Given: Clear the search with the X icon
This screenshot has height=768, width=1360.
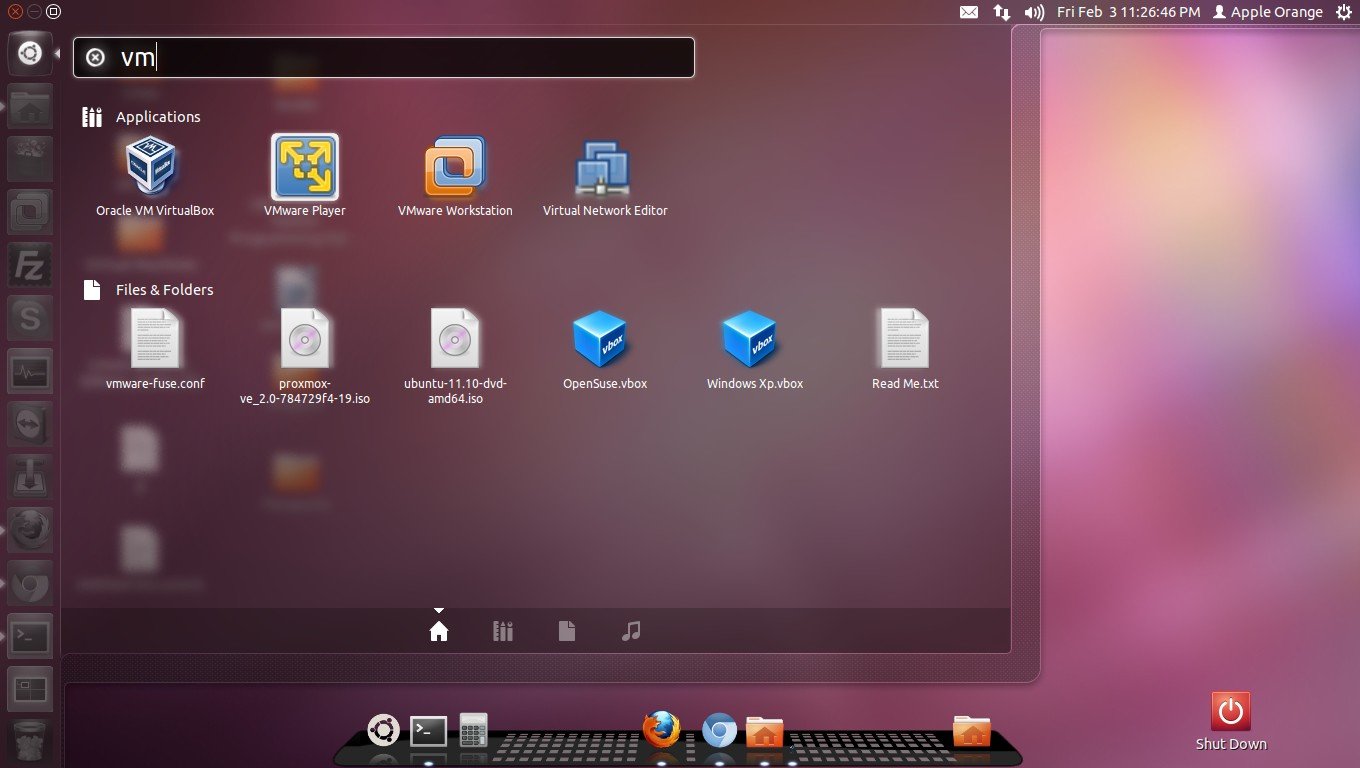Looking at the screenshot, I should (95, 58).
